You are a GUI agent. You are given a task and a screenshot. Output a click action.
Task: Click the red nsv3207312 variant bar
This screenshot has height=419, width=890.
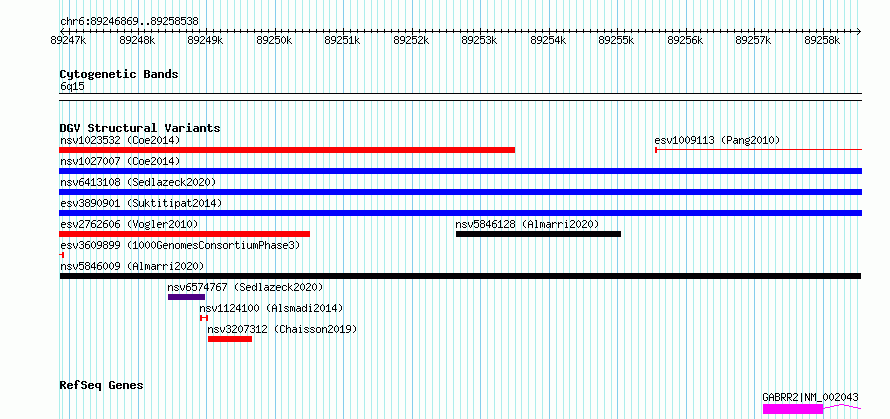click(230, 339)
